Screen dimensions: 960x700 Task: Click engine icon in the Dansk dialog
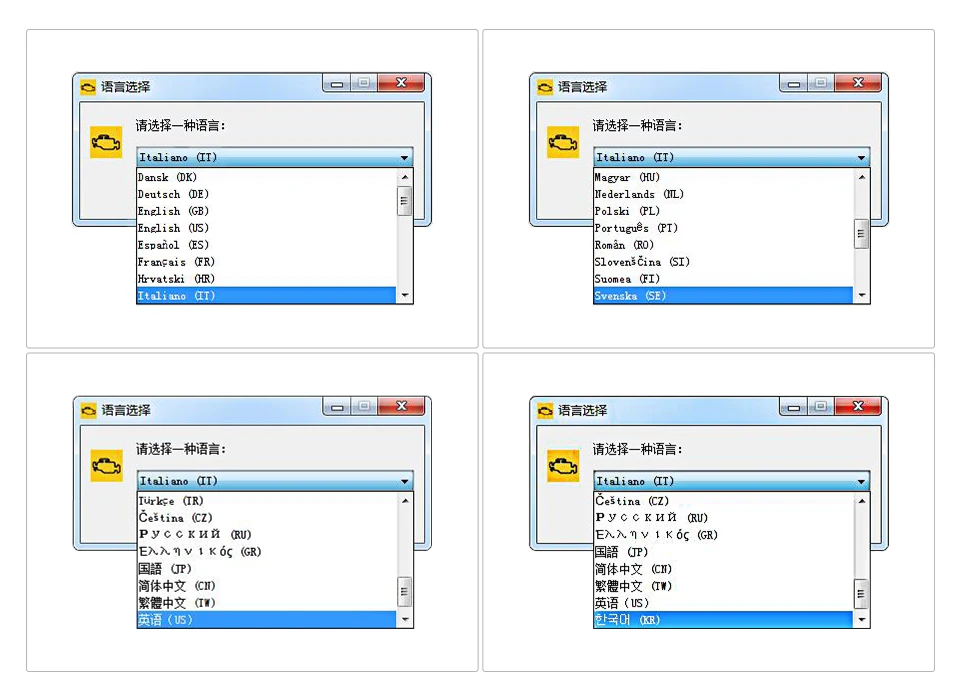coord(106,142)
